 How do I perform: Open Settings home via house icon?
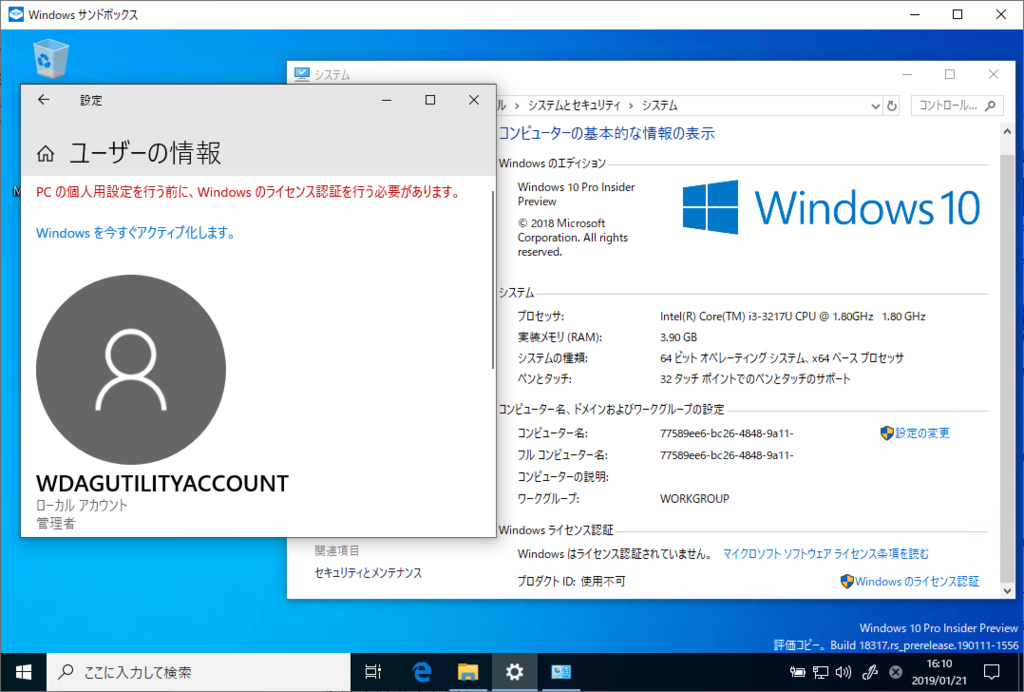[x=45, y=154]
